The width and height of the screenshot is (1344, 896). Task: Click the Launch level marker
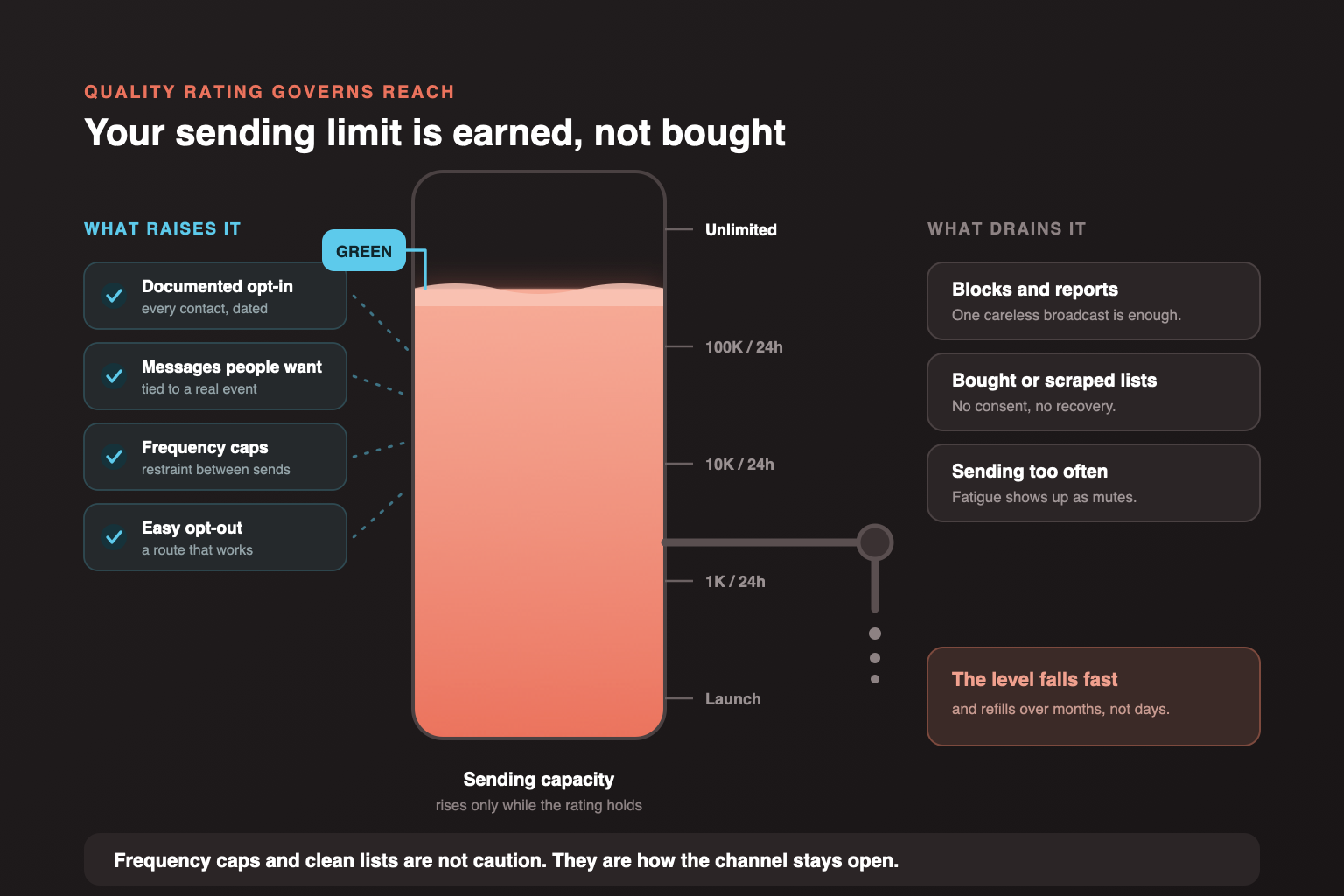(733, 698)
